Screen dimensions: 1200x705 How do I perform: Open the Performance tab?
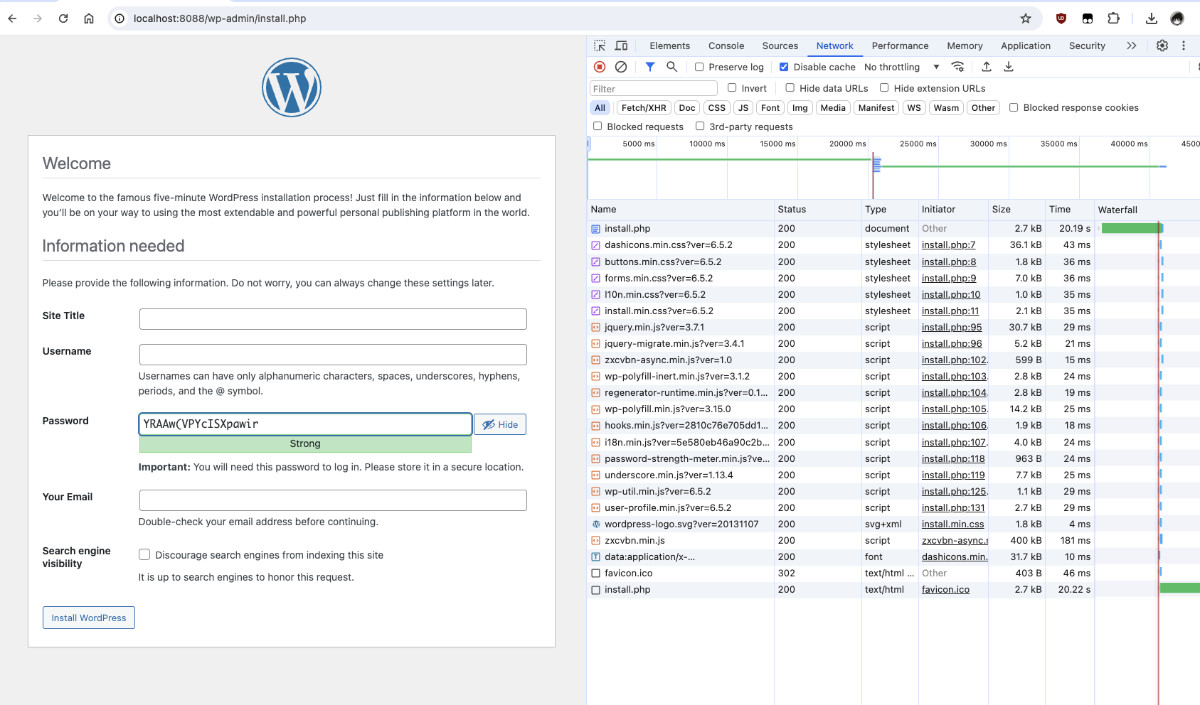pyautogui.click(x=900, y=46)
